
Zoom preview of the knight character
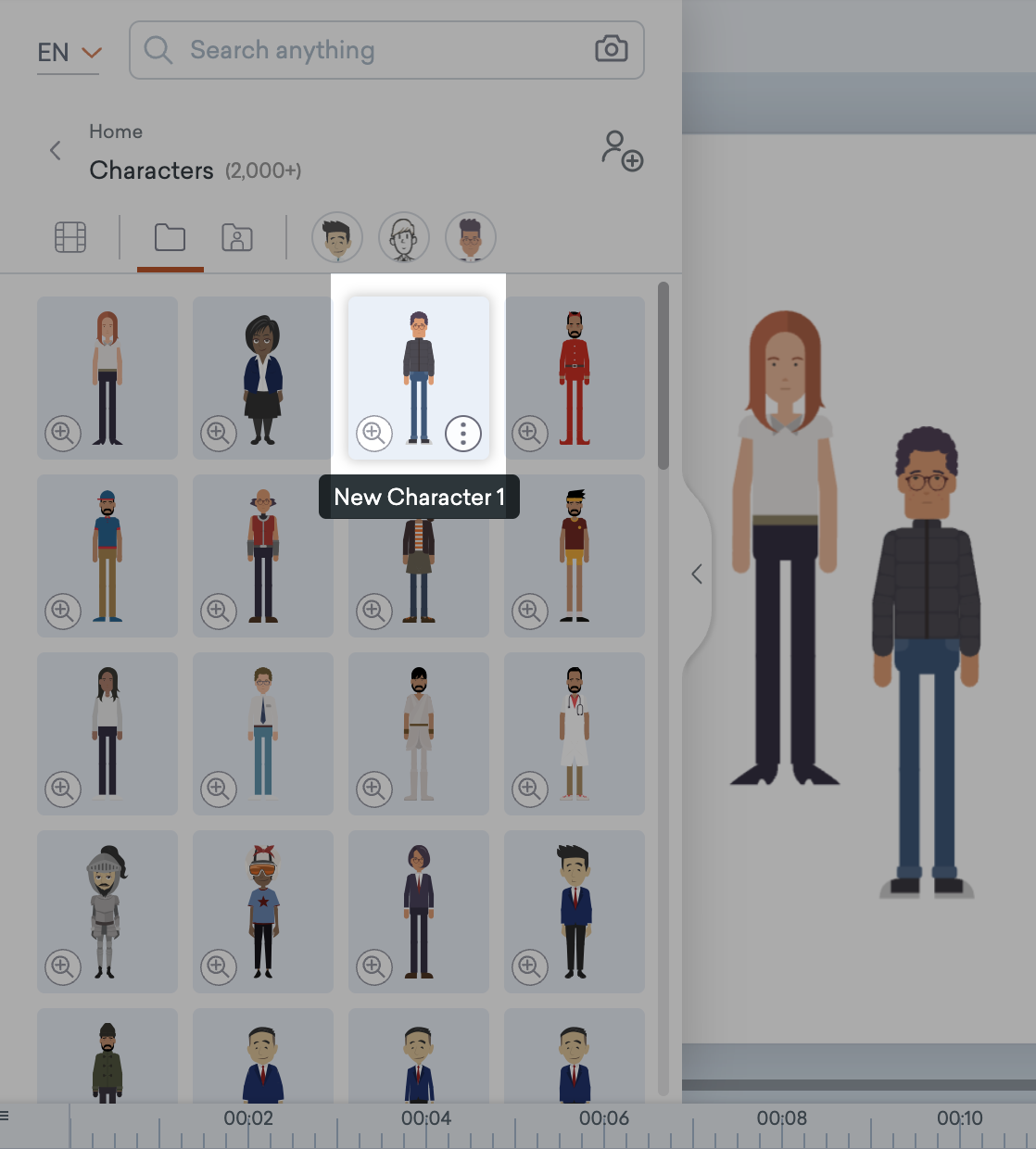click(63, 966)
